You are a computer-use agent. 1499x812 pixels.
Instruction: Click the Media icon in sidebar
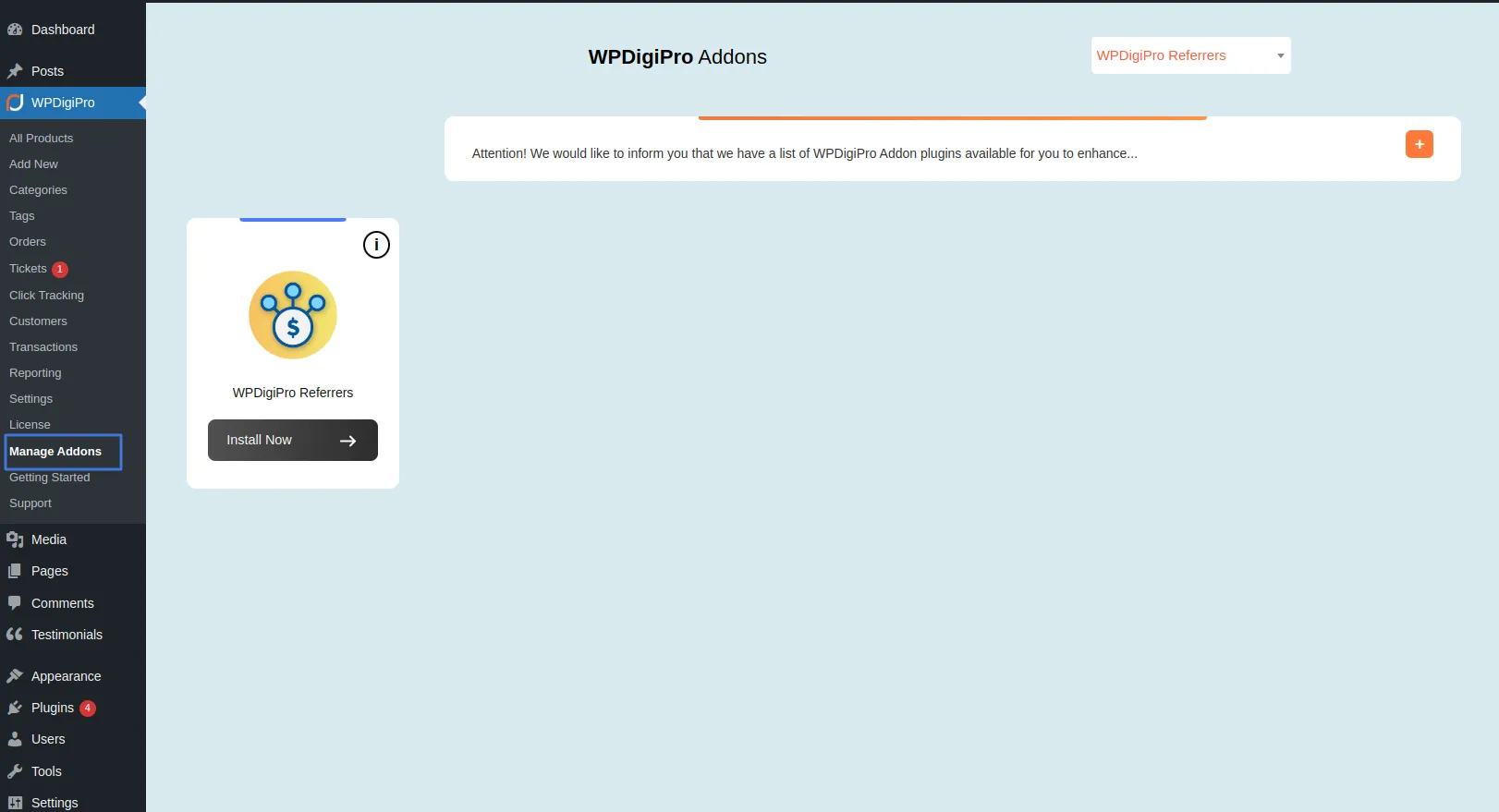[15, 539]
